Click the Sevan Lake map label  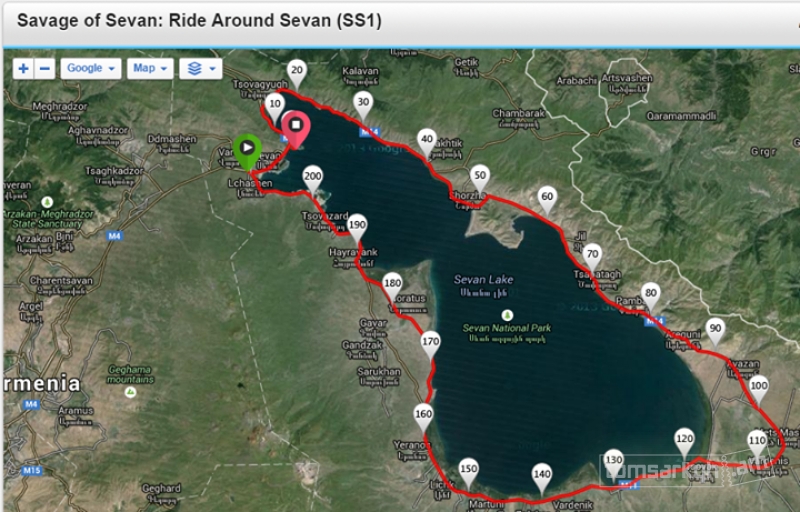pos(483,280)
